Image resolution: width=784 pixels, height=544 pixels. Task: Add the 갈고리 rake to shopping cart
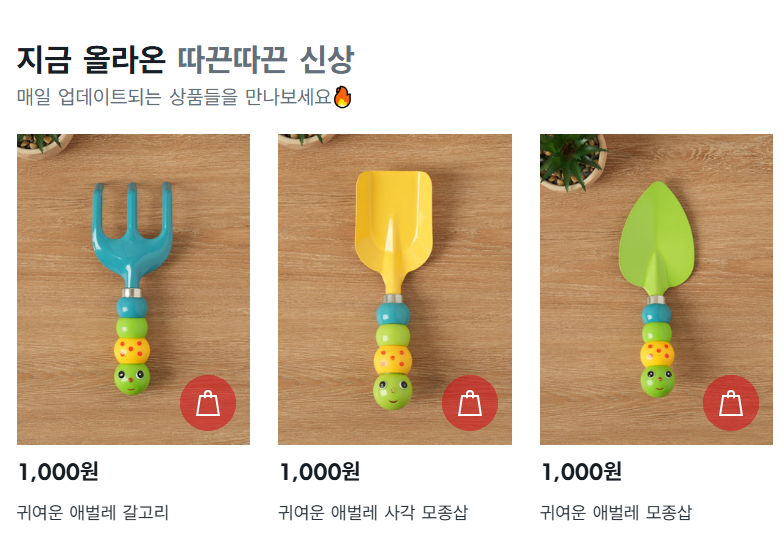[x=208, y=402]
